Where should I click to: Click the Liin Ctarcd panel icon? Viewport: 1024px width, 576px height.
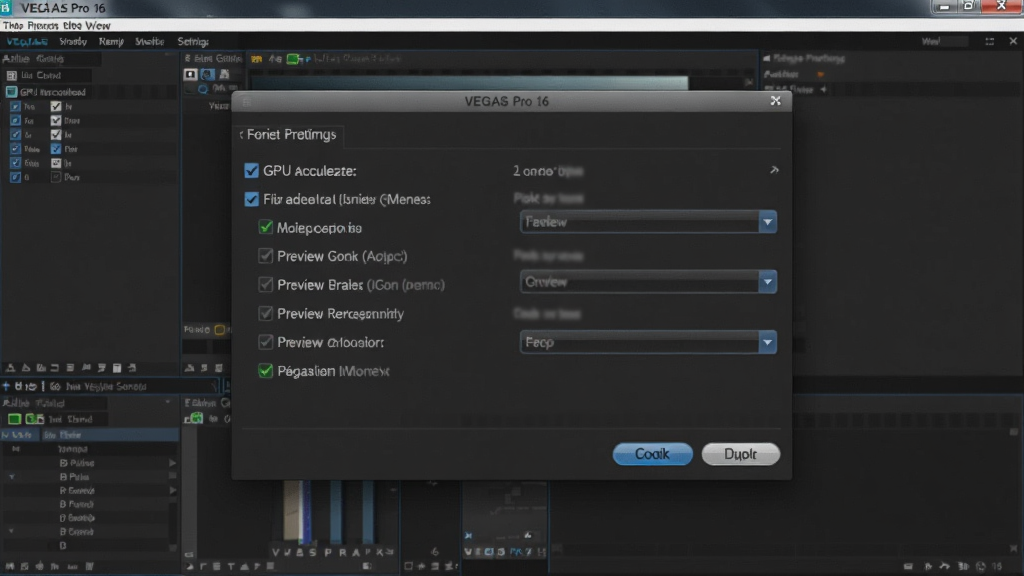pyautogui.click(x=11, y=75)
